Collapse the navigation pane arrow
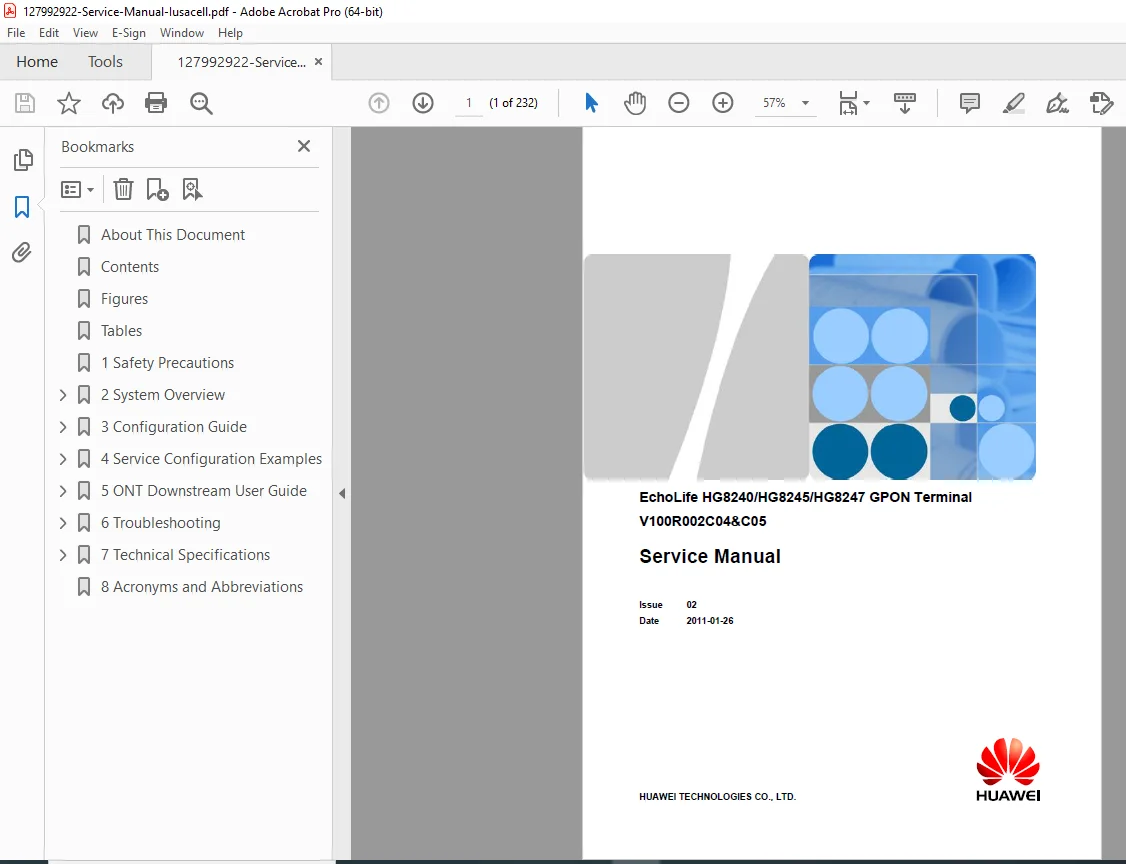 (x=342, y=493)
